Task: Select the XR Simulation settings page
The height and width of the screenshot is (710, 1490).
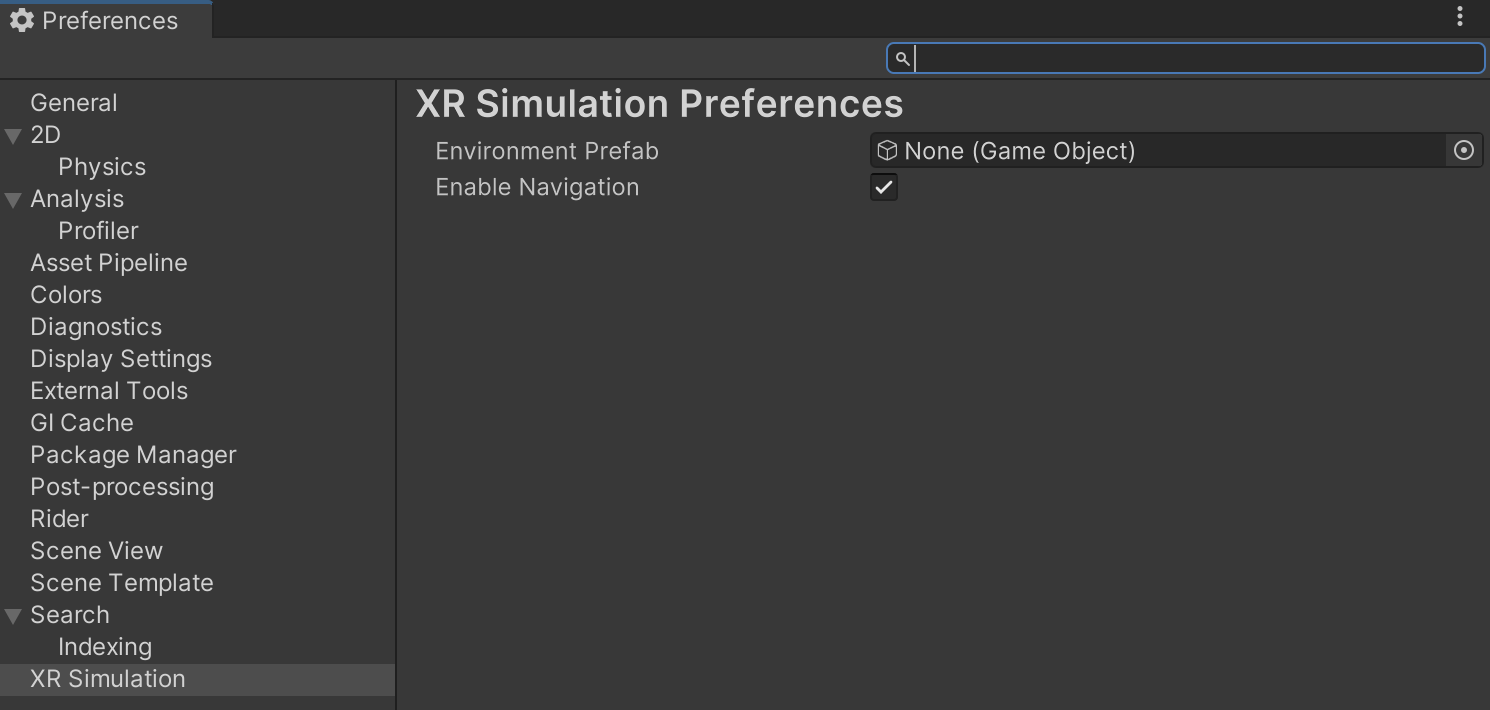Action: pyautogui.click(x=107, y=678)
